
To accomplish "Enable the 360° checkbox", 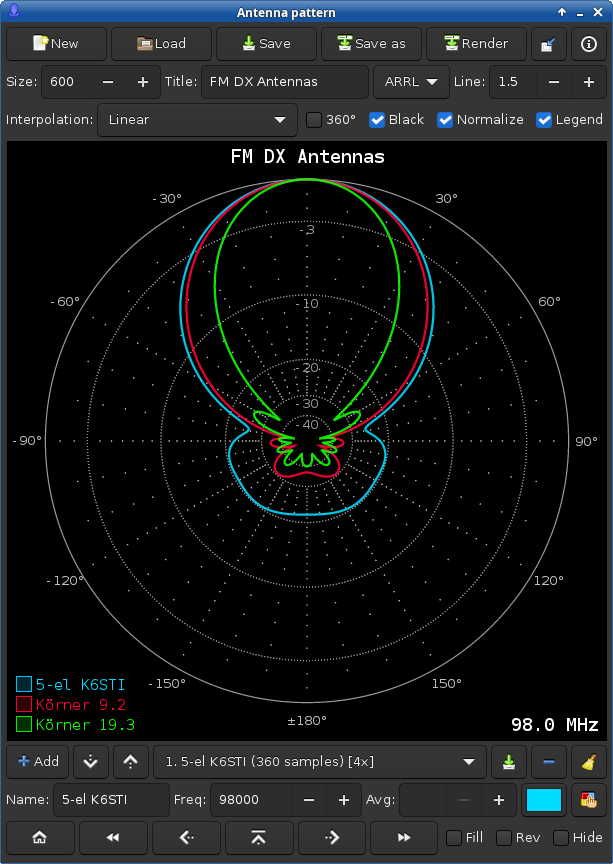I will coord(331,120).
